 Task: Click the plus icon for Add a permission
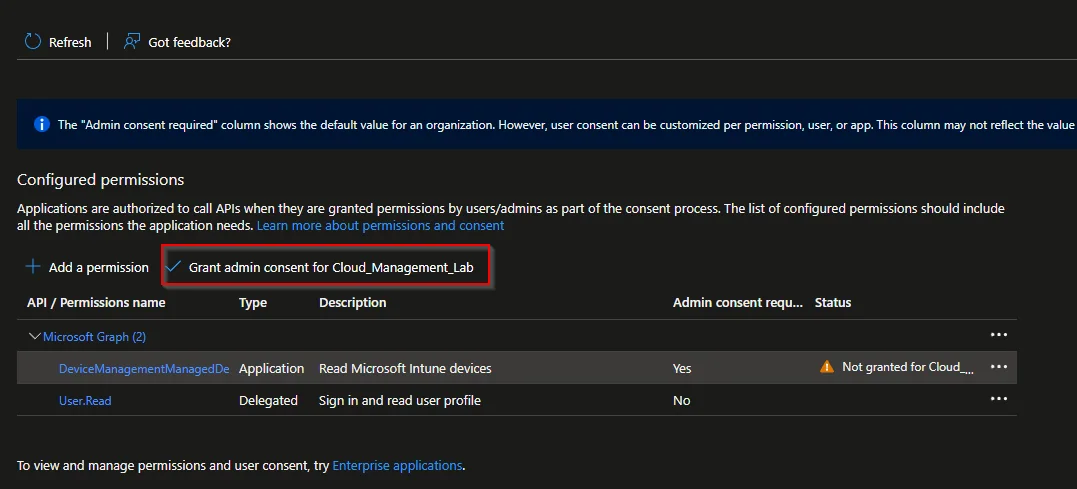(x=32, y=266)
